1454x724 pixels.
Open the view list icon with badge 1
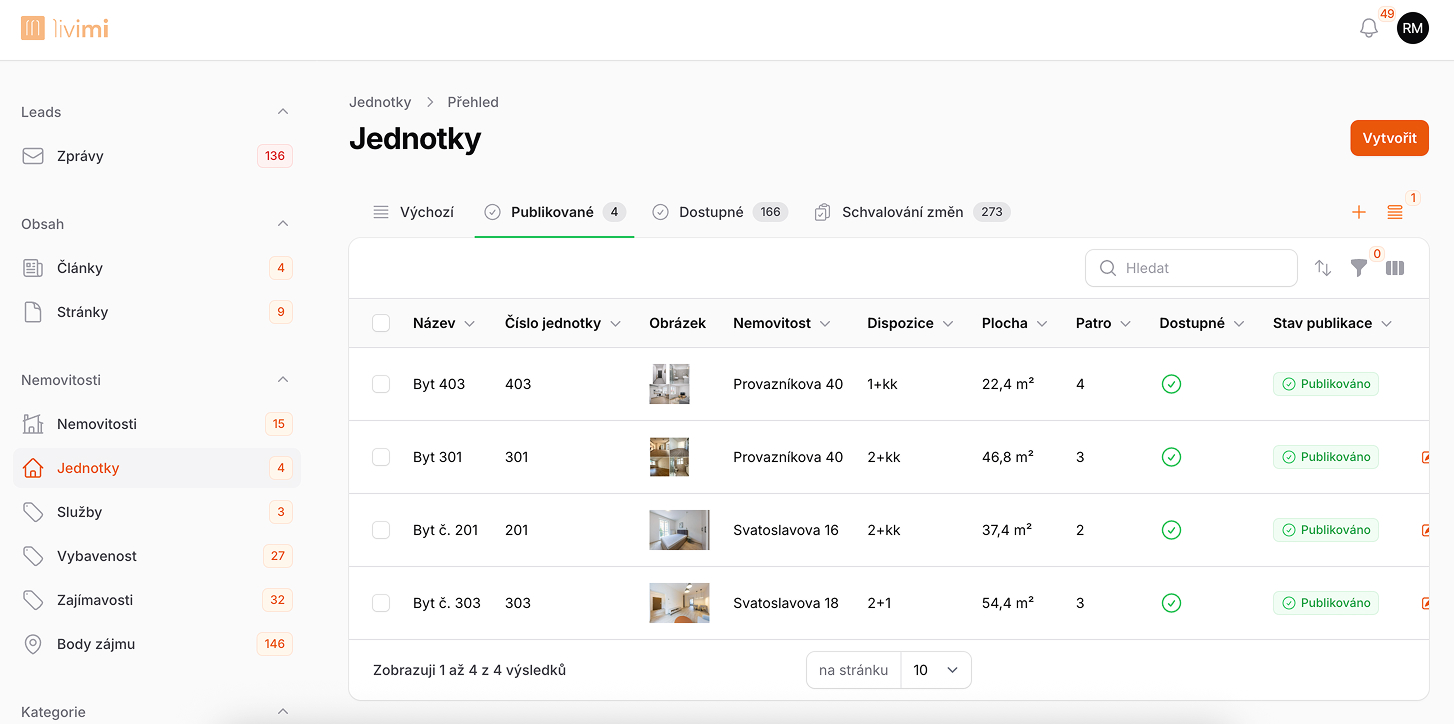pyautogui.click(x=1395, y=212)
